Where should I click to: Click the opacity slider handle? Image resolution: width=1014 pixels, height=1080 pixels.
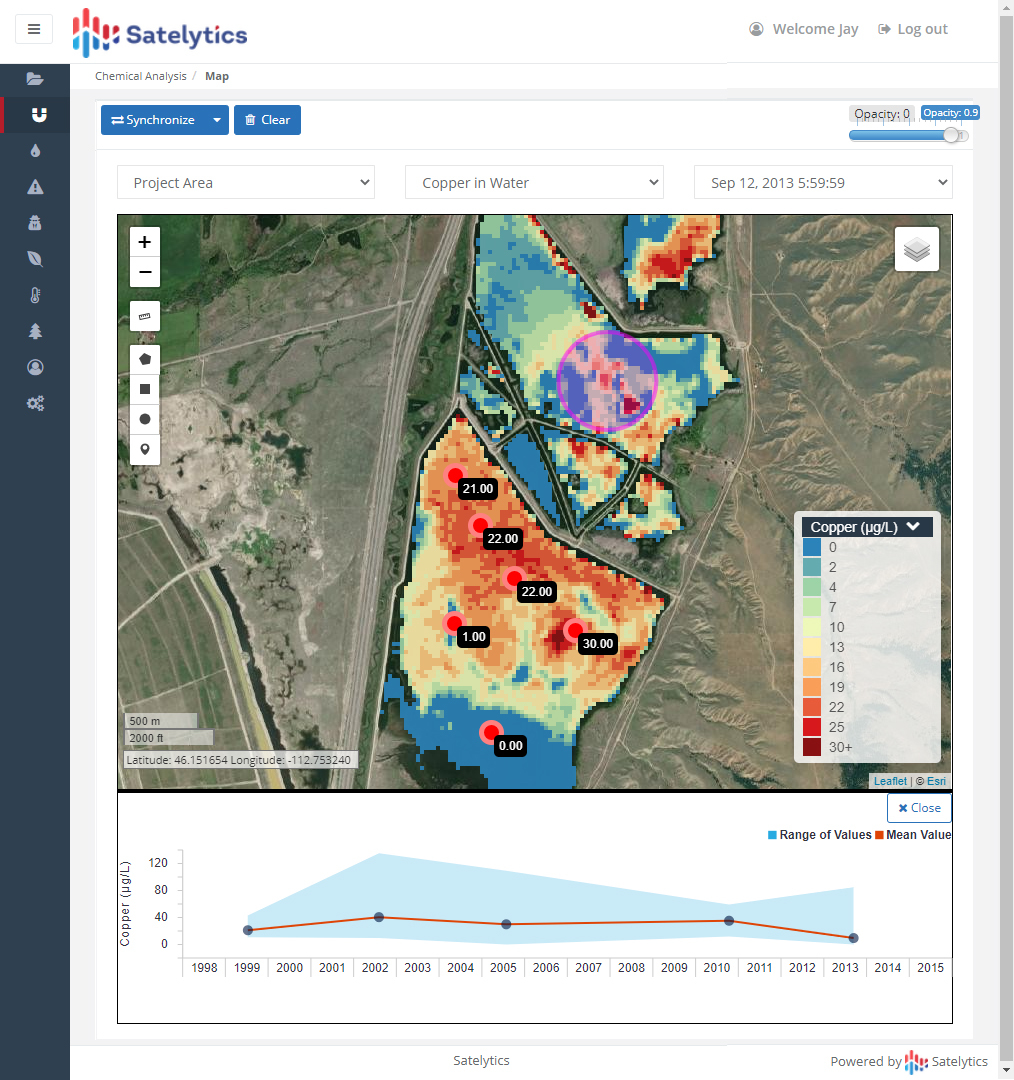[x=951, y=135]
